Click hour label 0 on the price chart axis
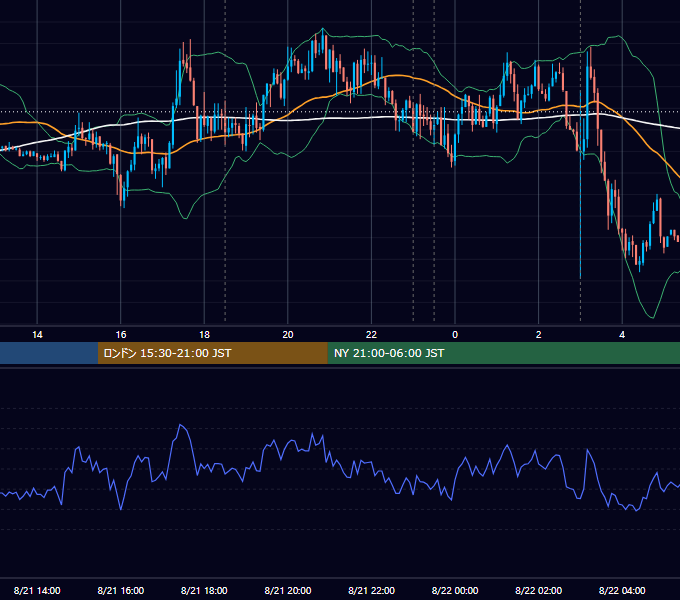The image size is (680, 600). click(x=455, y=335)
